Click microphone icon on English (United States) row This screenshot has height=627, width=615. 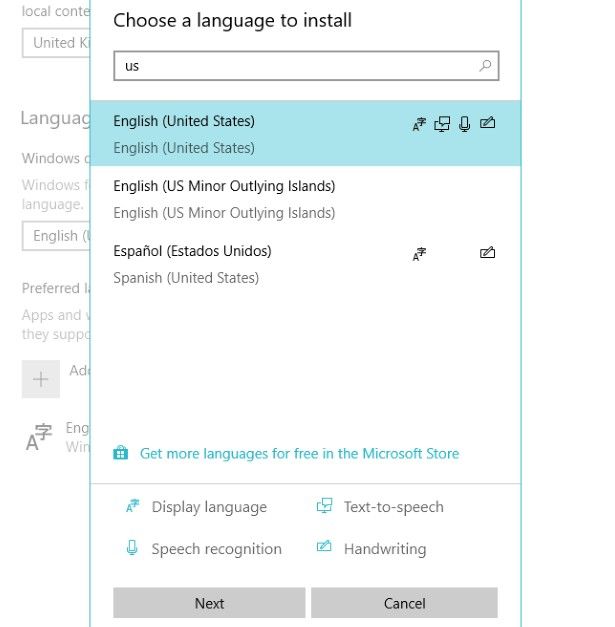pyautogui.click(x=464, y=125)
